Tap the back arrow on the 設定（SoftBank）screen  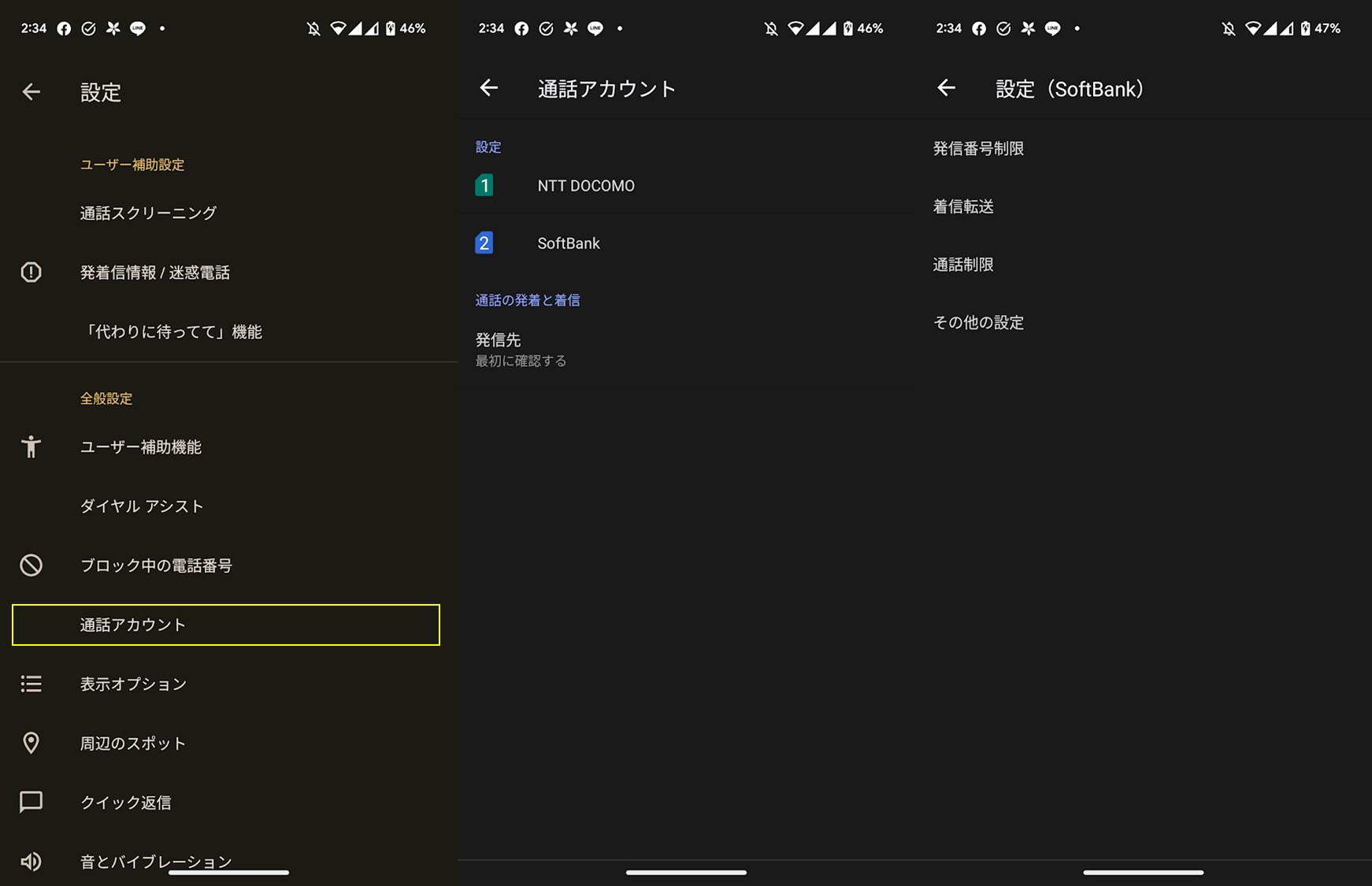coord(947,87)
